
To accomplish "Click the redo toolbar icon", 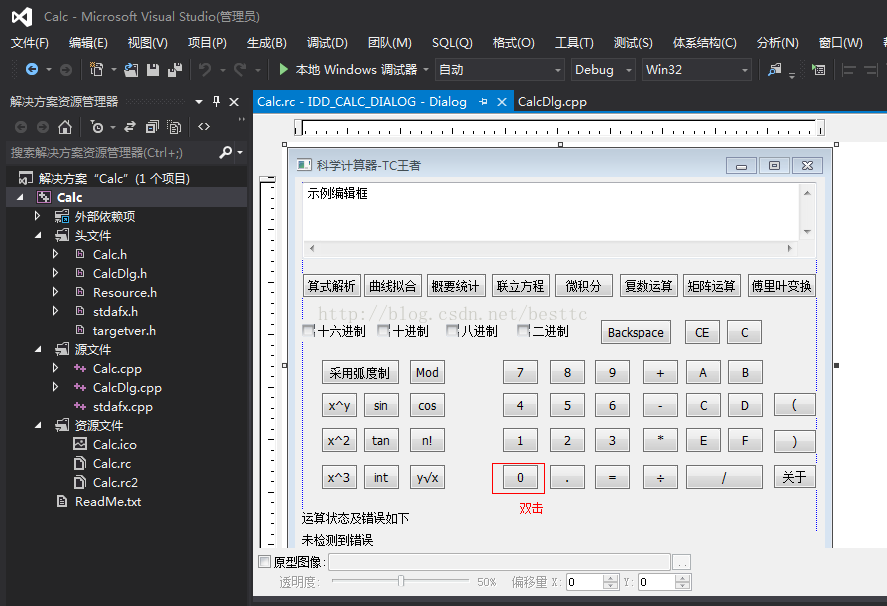I will (240, 70).
